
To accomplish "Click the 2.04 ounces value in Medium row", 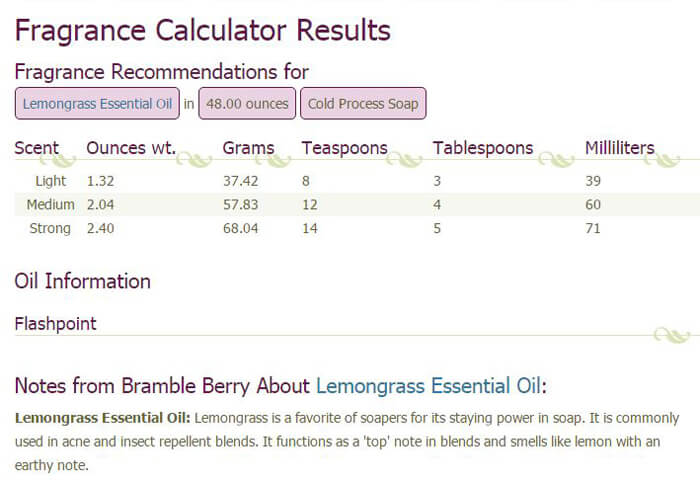I will click(102, 204).
